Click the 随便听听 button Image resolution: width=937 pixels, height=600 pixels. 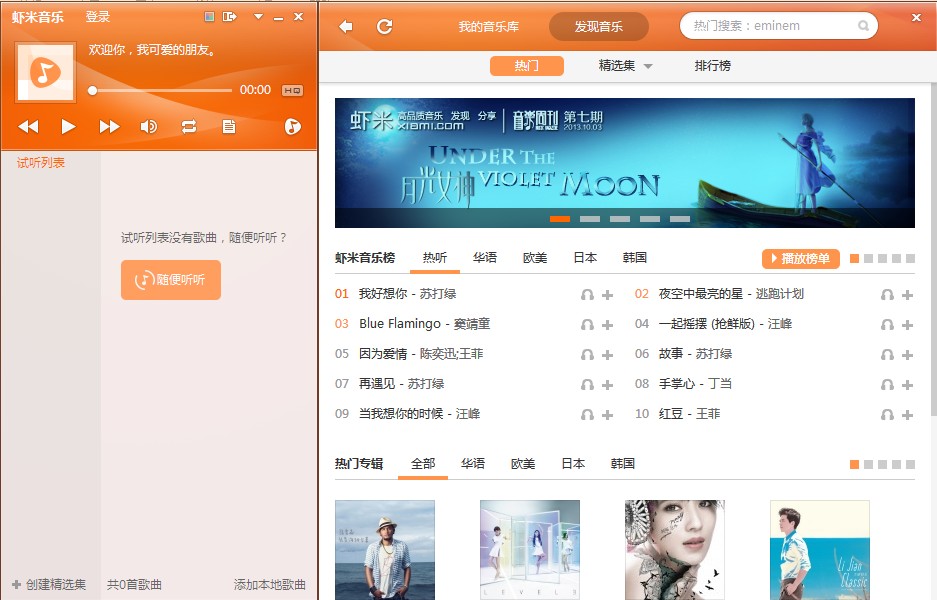(x=171, y=280)
